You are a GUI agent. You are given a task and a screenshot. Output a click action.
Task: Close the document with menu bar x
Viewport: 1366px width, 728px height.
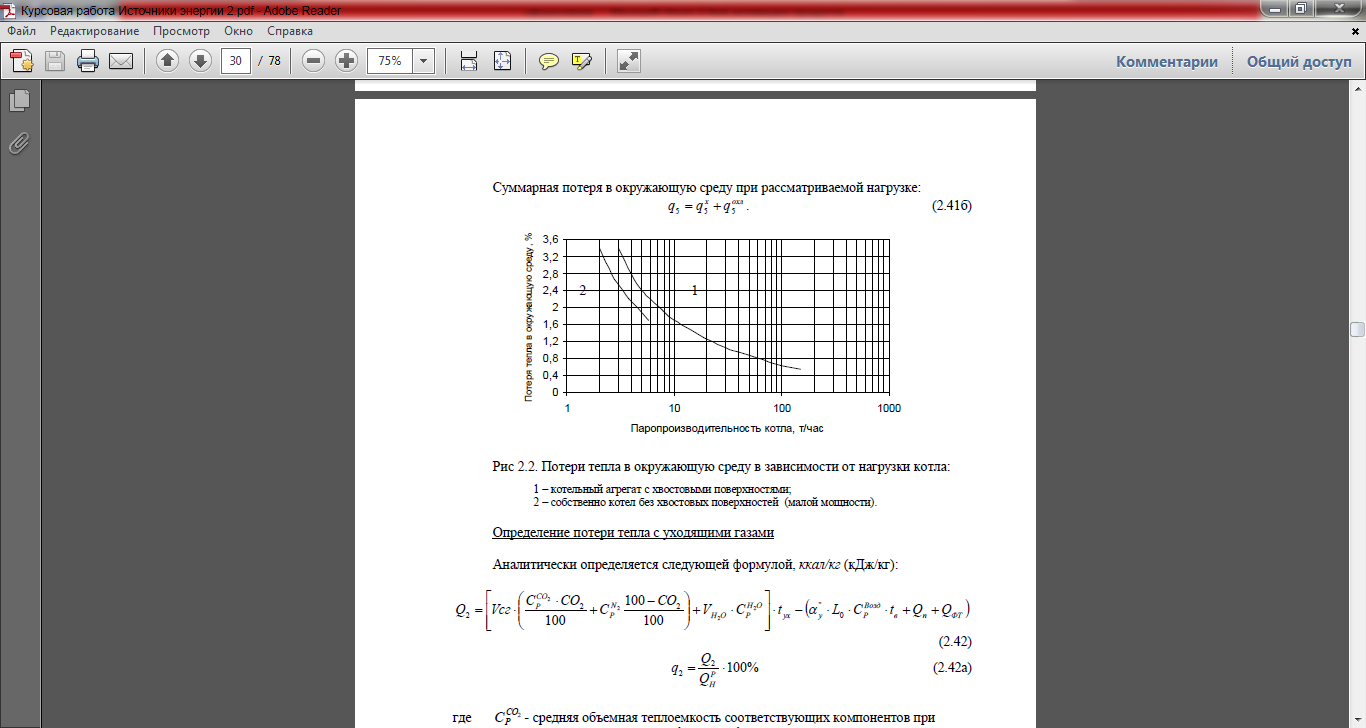1356,31
